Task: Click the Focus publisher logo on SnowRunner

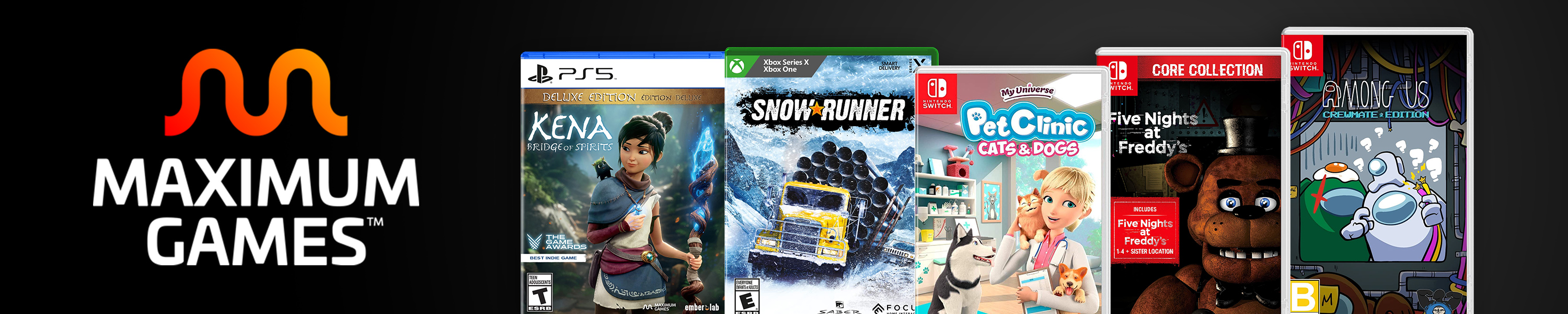Action: click(894, 309)
